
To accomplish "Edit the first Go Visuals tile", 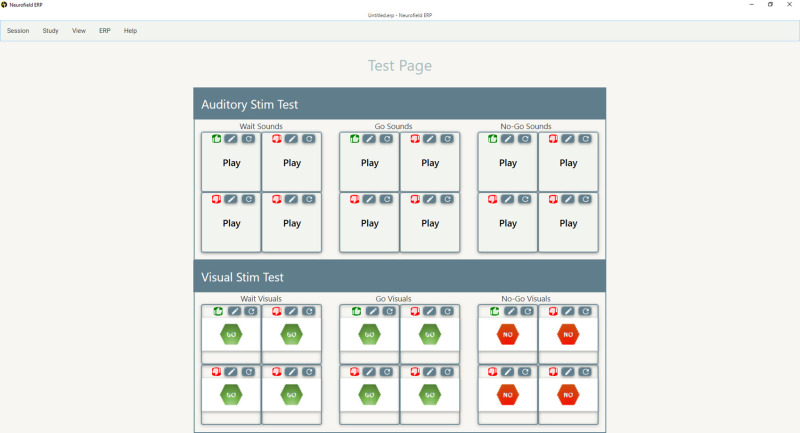I will (x=370, y=311).
